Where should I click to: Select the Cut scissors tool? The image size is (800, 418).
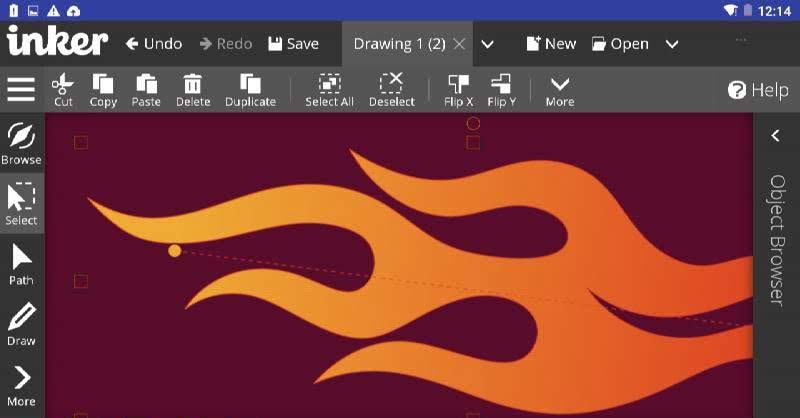[x=63, y=90]
